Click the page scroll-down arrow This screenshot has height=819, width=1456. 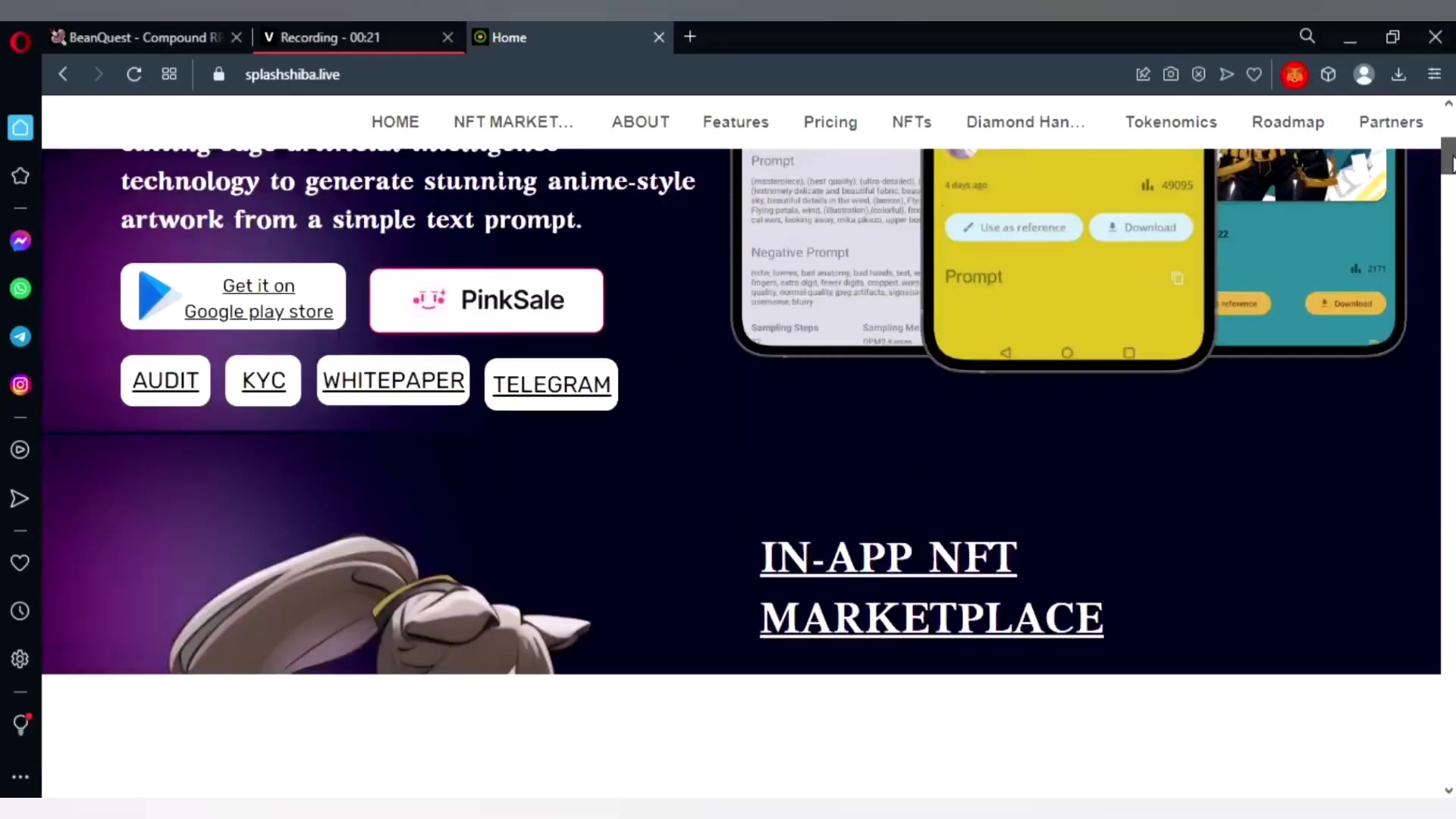[x=1448, y=790]
